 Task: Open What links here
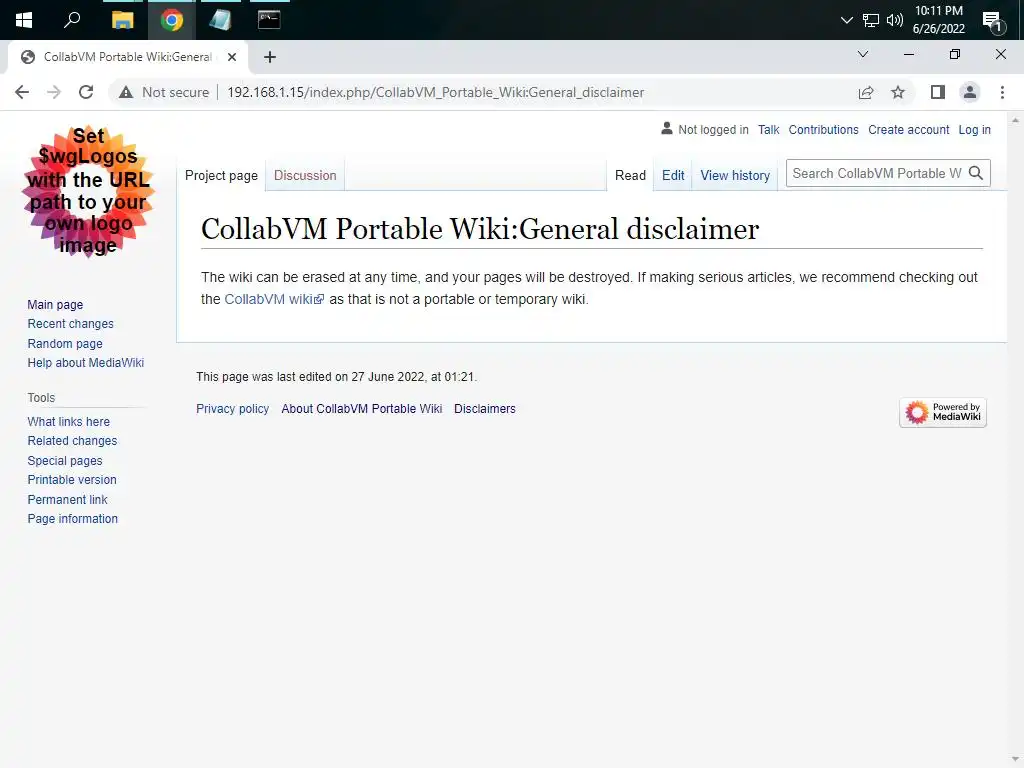tap(69, 422)
